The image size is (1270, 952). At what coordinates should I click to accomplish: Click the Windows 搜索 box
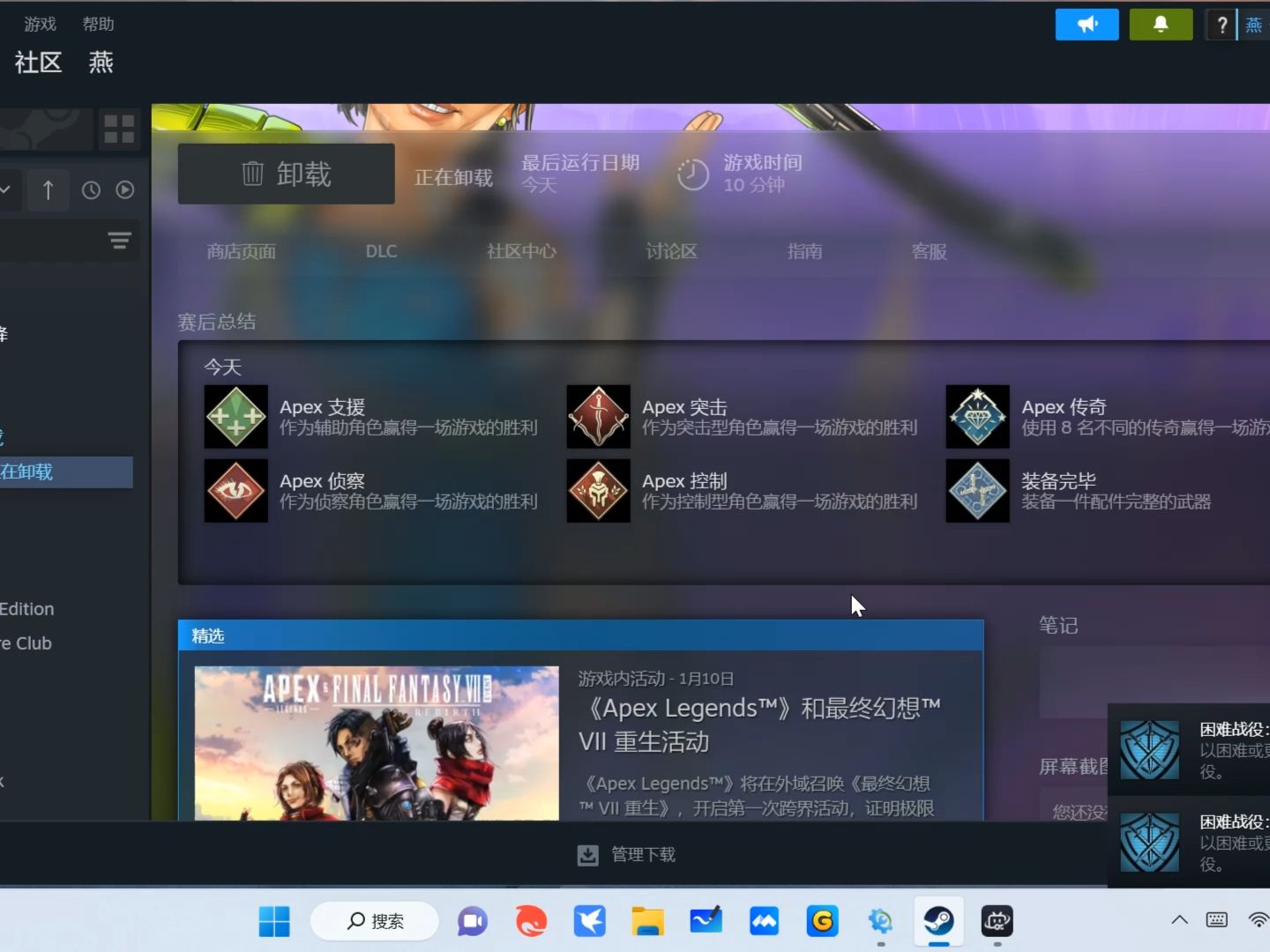point(375,921)
